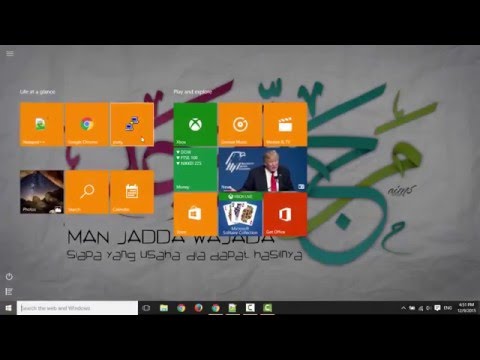Open the Power options button

point(9,276)
